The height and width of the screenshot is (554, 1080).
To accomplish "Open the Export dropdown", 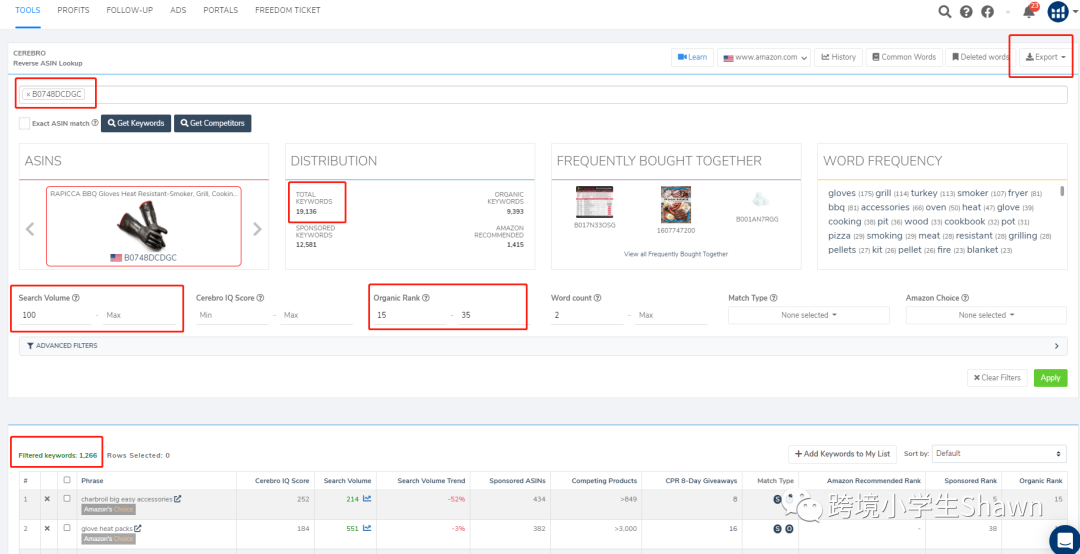I will click(x=1045, y=57).
